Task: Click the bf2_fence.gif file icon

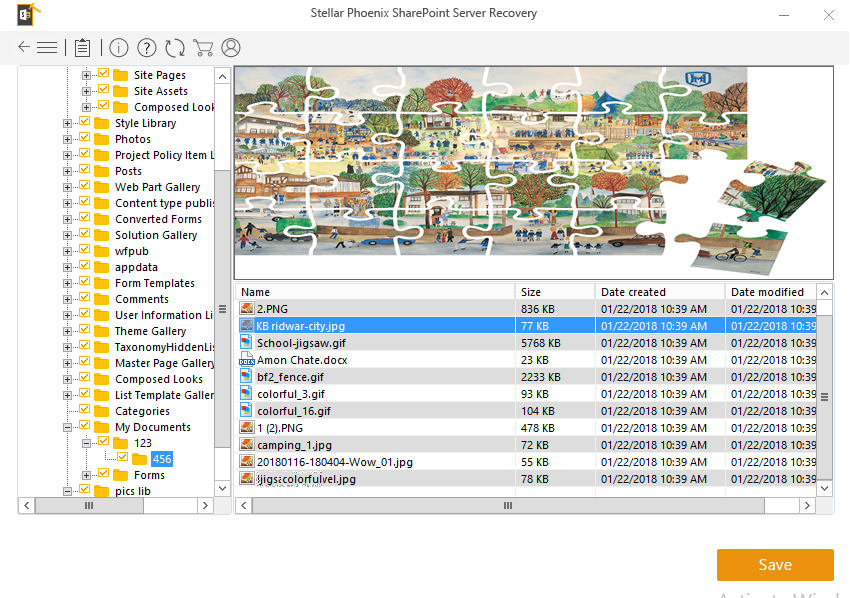Action: [246, 376]
